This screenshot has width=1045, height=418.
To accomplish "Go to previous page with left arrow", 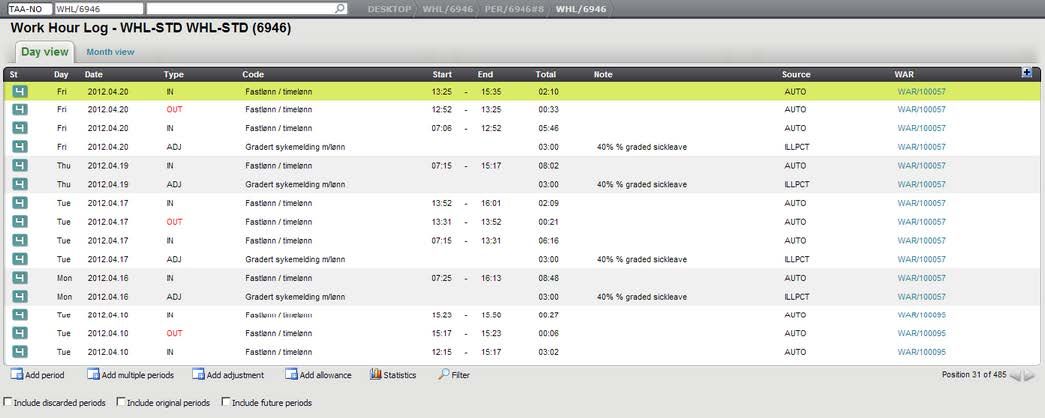I will click(x=1015, y=376).
